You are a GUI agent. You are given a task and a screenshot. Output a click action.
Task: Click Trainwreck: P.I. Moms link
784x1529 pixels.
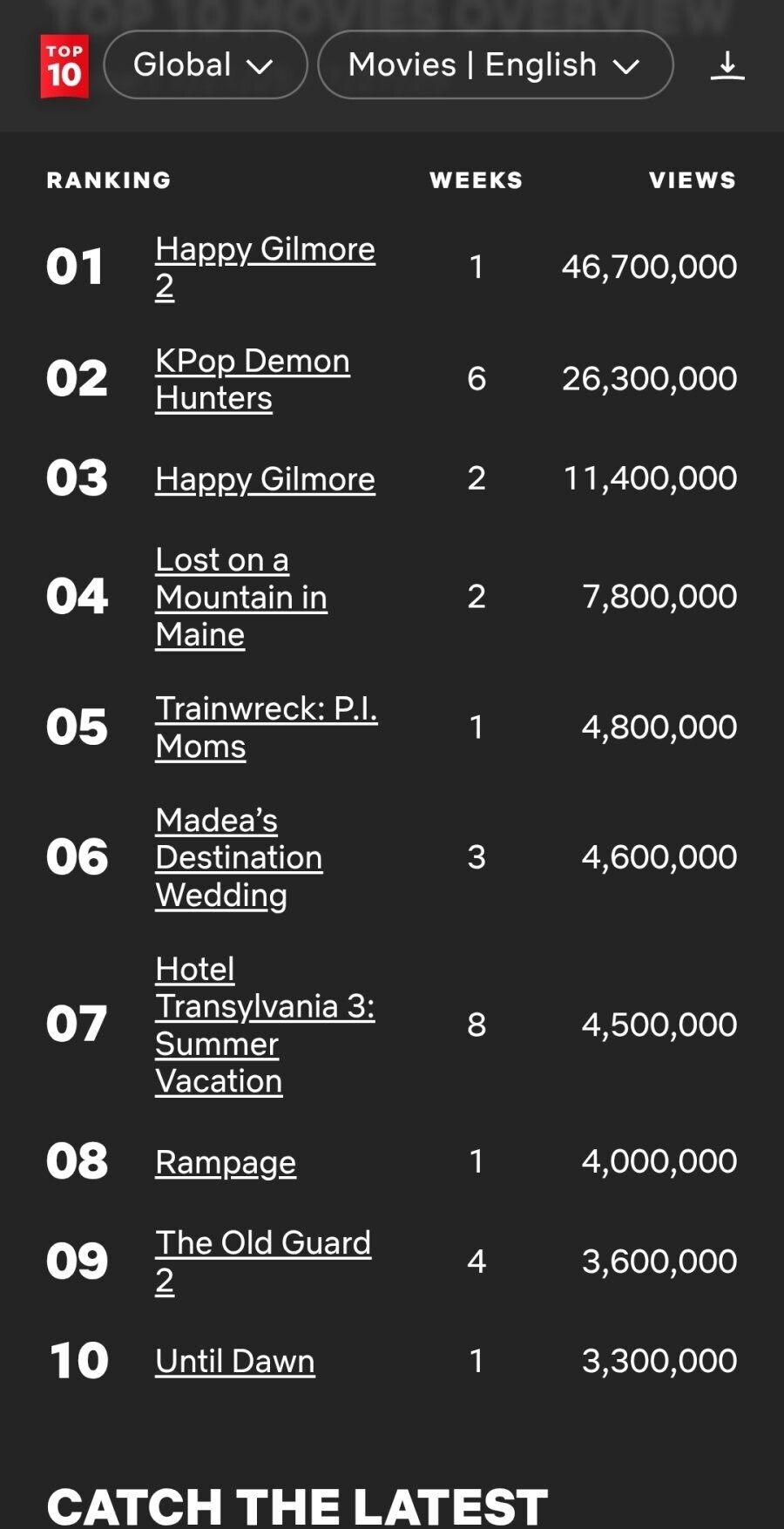pyautogui.click(x=266, y=709)
